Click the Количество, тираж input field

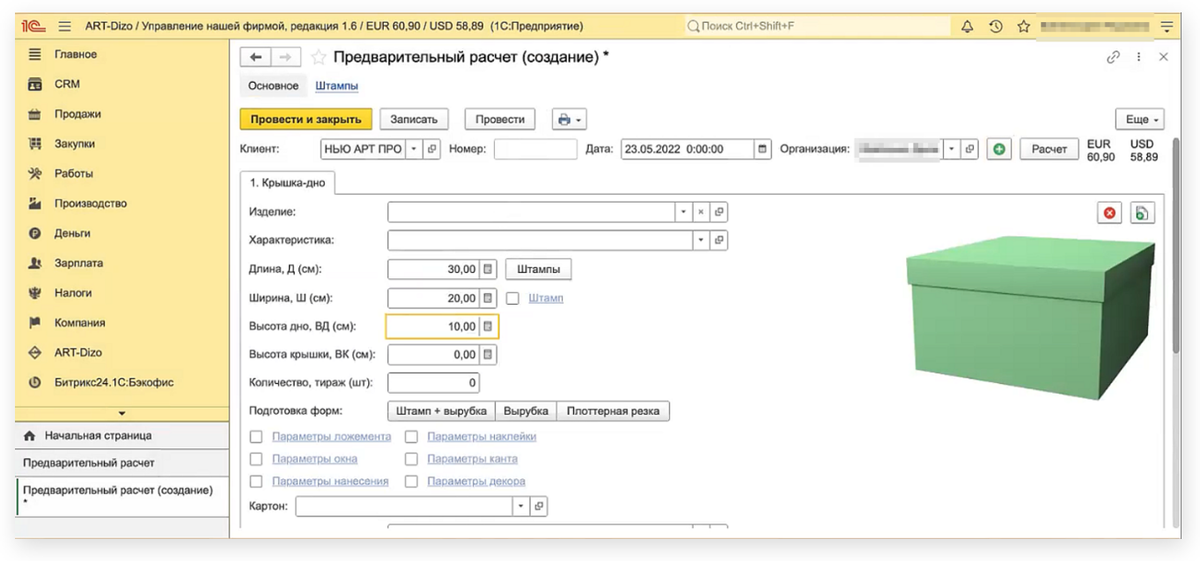432,383
